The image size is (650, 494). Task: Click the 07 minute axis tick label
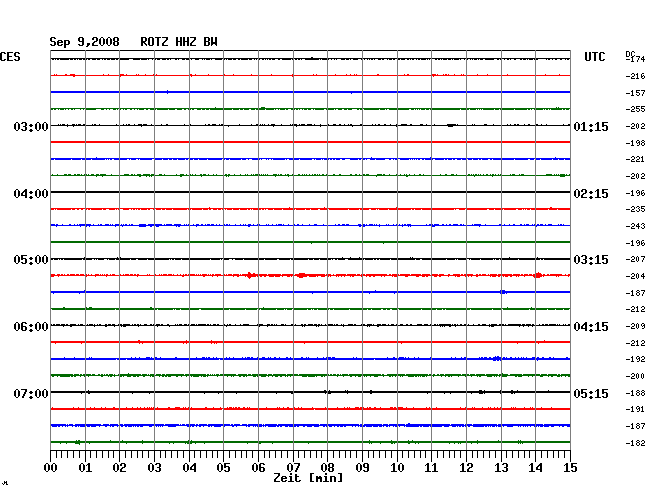click(x=293, y=468)
